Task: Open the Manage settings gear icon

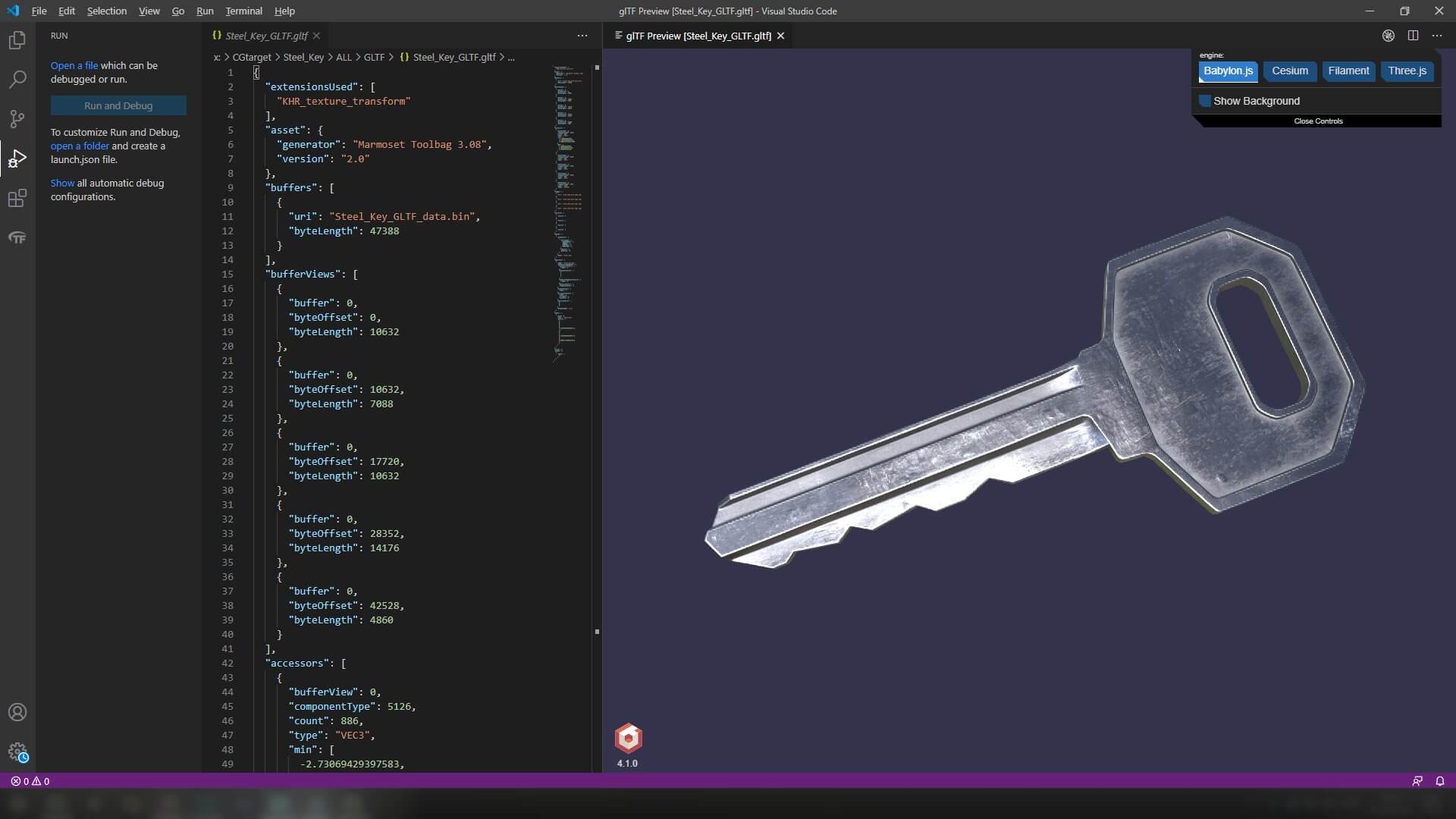Action: 17,752
